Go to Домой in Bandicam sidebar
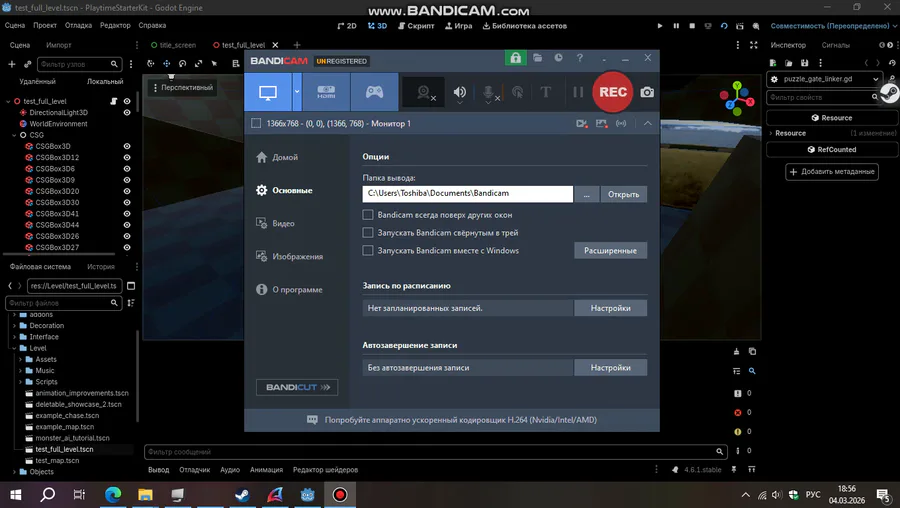This screenshot has height=508, width=900. point(285,157)
